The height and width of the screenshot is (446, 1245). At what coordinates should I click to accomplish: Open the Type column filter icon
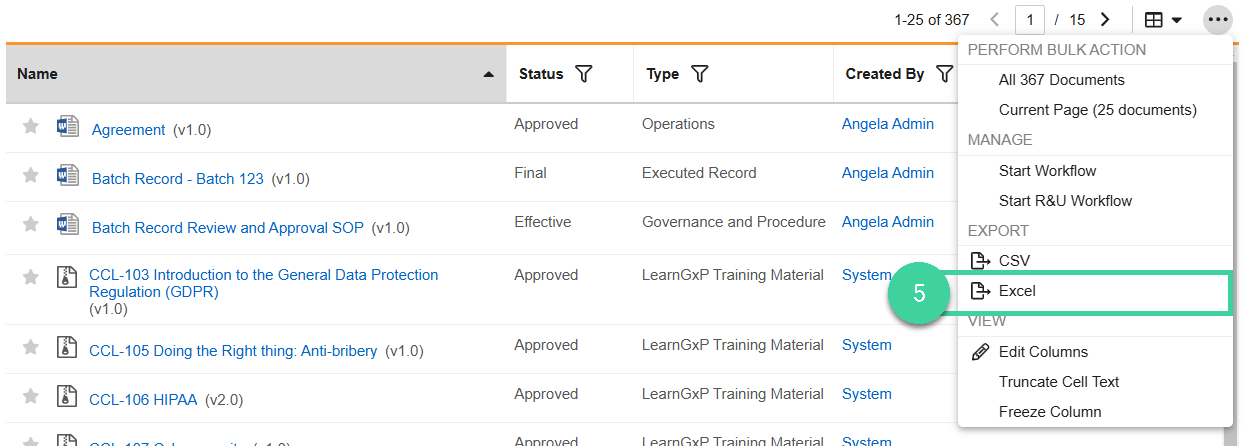[700, 74]
